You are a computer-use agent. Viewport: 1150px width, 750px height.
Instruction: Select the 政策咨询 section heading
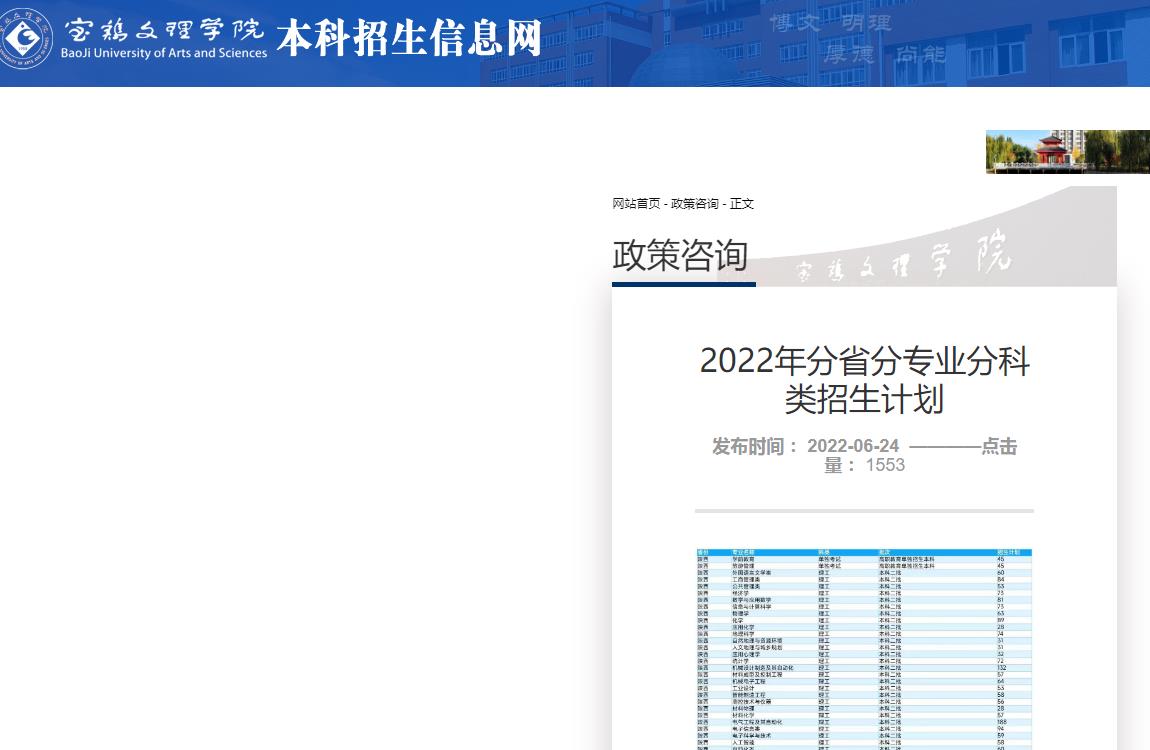point(680,256)
